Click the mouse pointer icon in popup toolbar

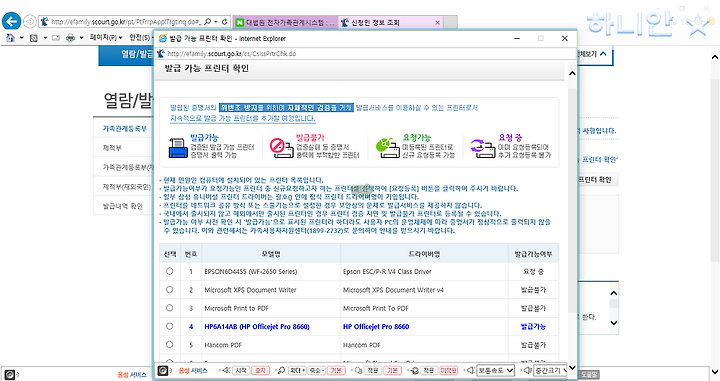pyautogui.click(x=415, y=370)
